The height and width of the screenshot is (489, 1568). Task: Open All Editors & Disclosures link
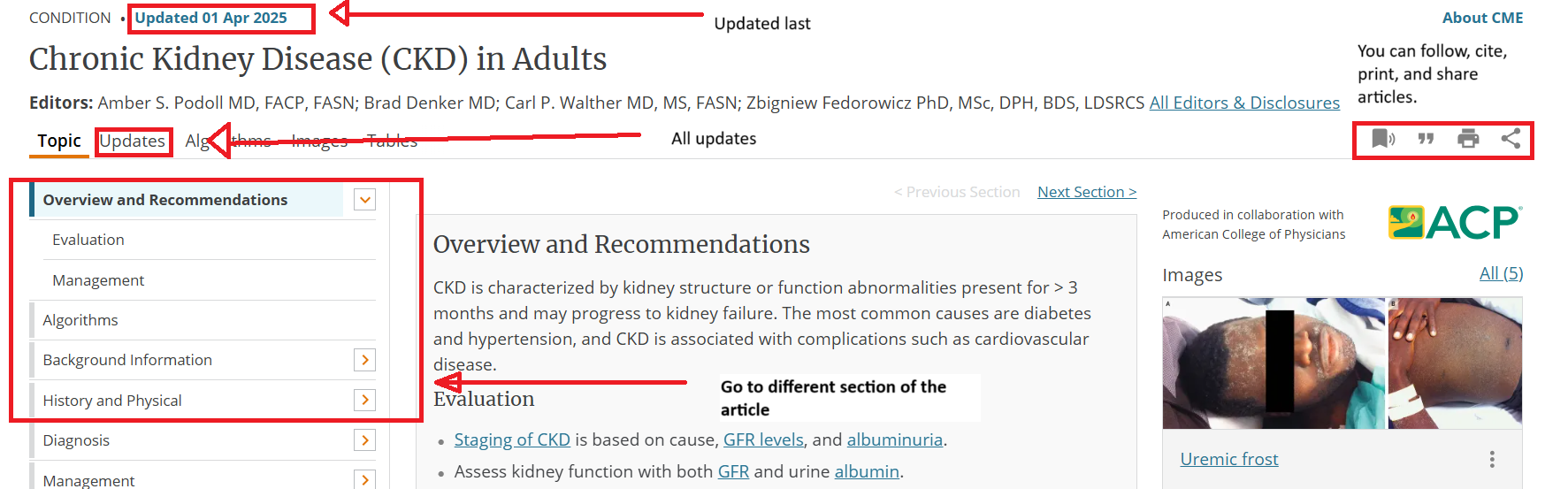(1244, 103)
